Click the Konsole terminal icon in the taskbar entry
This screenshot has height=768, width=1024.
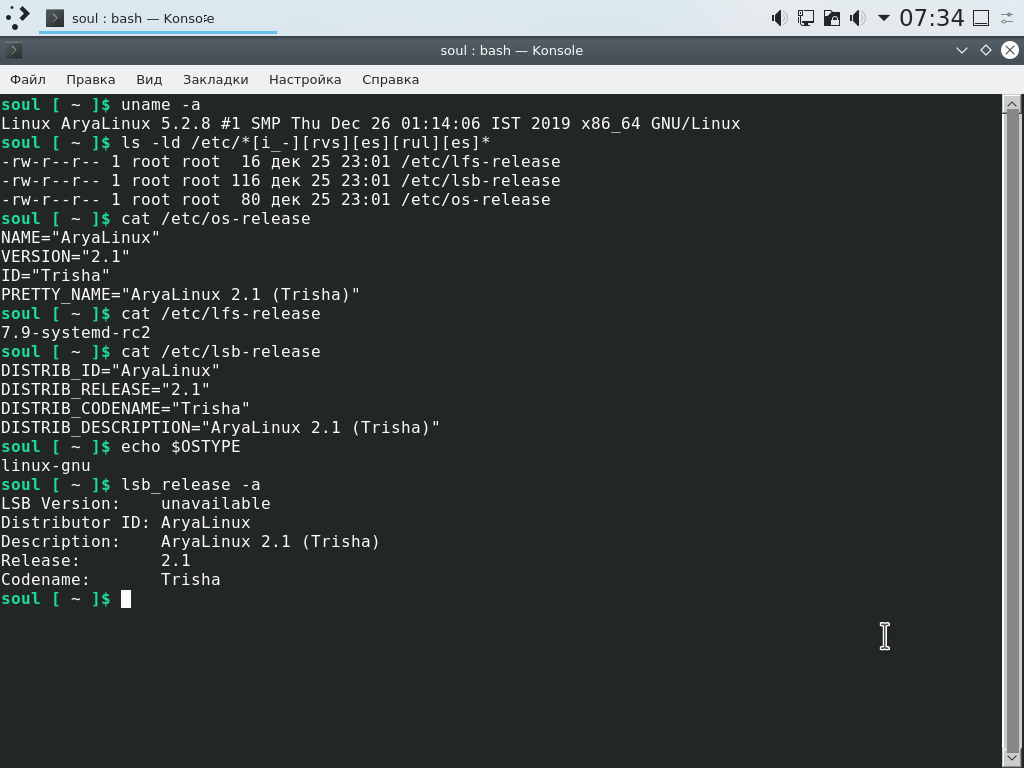click(x=56, y=18)
